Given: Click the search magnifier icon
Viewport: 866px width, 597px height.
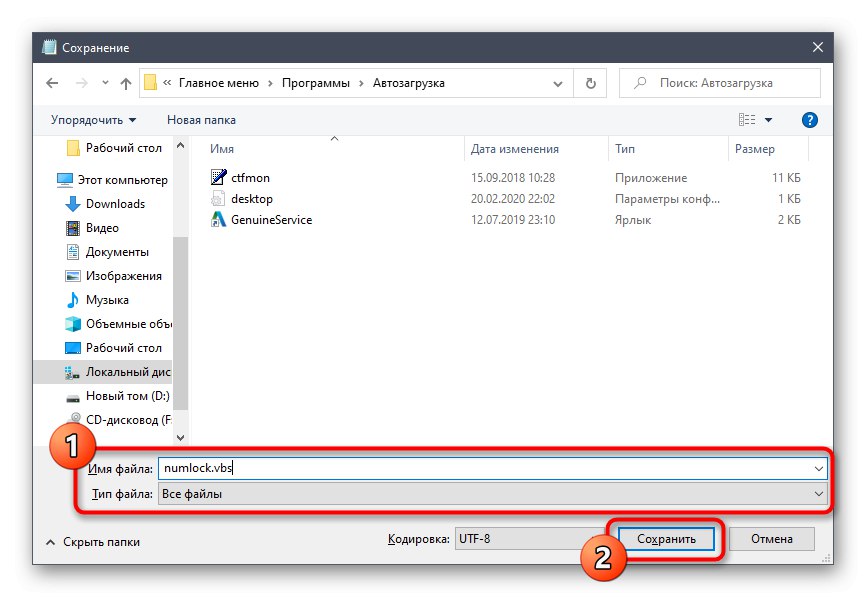Looking at the screenshot, I should coord(640,83).
